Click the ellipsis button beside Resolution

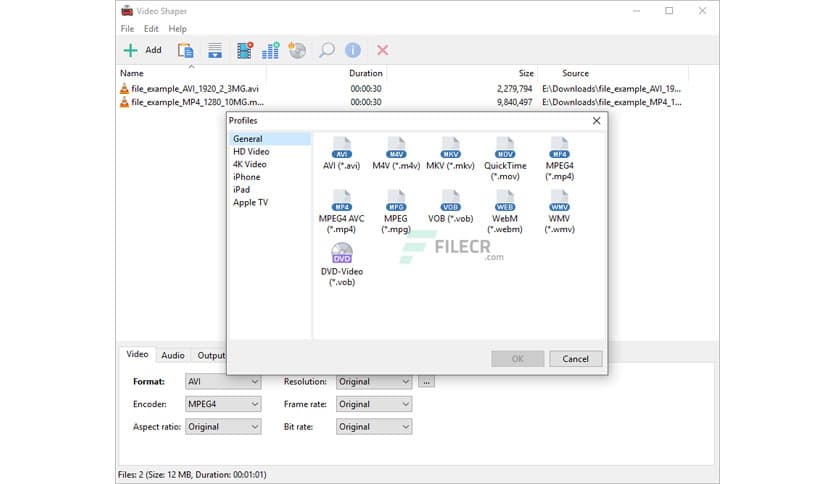point(426,382)
